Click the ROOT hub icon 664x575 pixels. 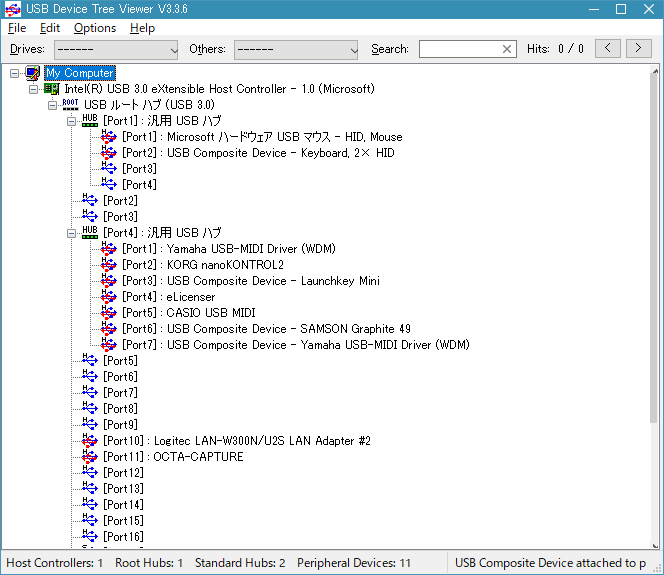[x=70, y=105]
